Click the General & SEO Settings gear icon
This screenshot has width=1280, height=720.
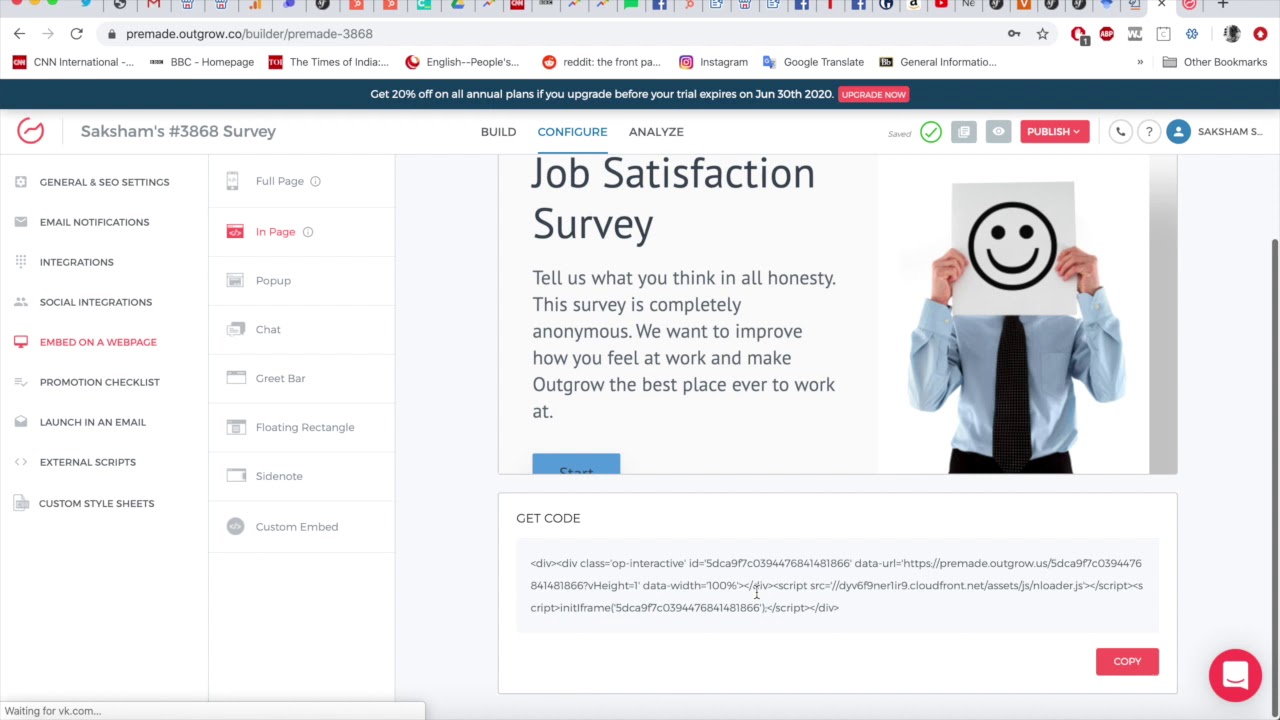pyautogui.click(x=21, y=182)
